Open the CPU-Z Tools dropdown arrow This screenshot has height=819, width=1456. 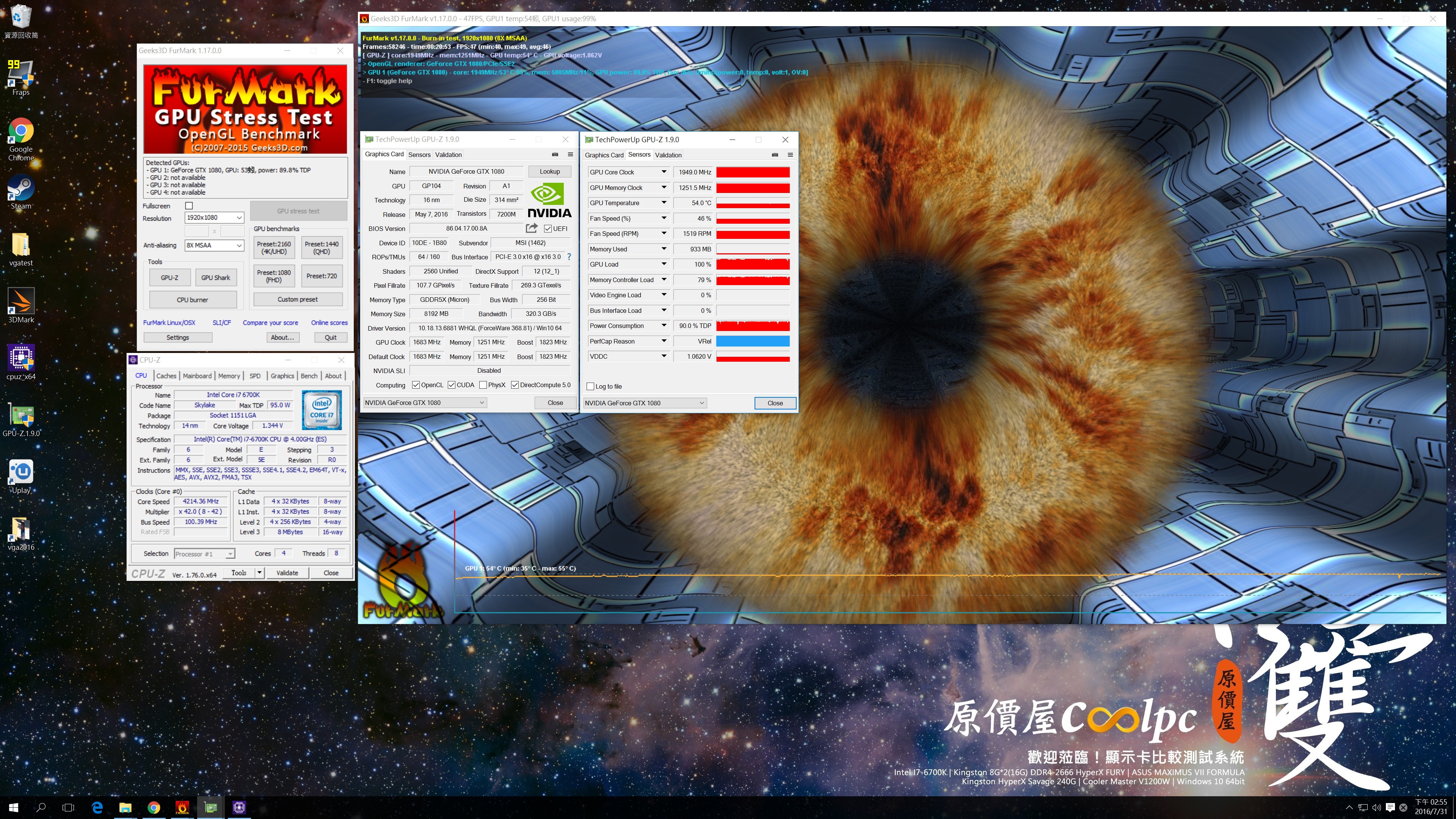[259, 573]
